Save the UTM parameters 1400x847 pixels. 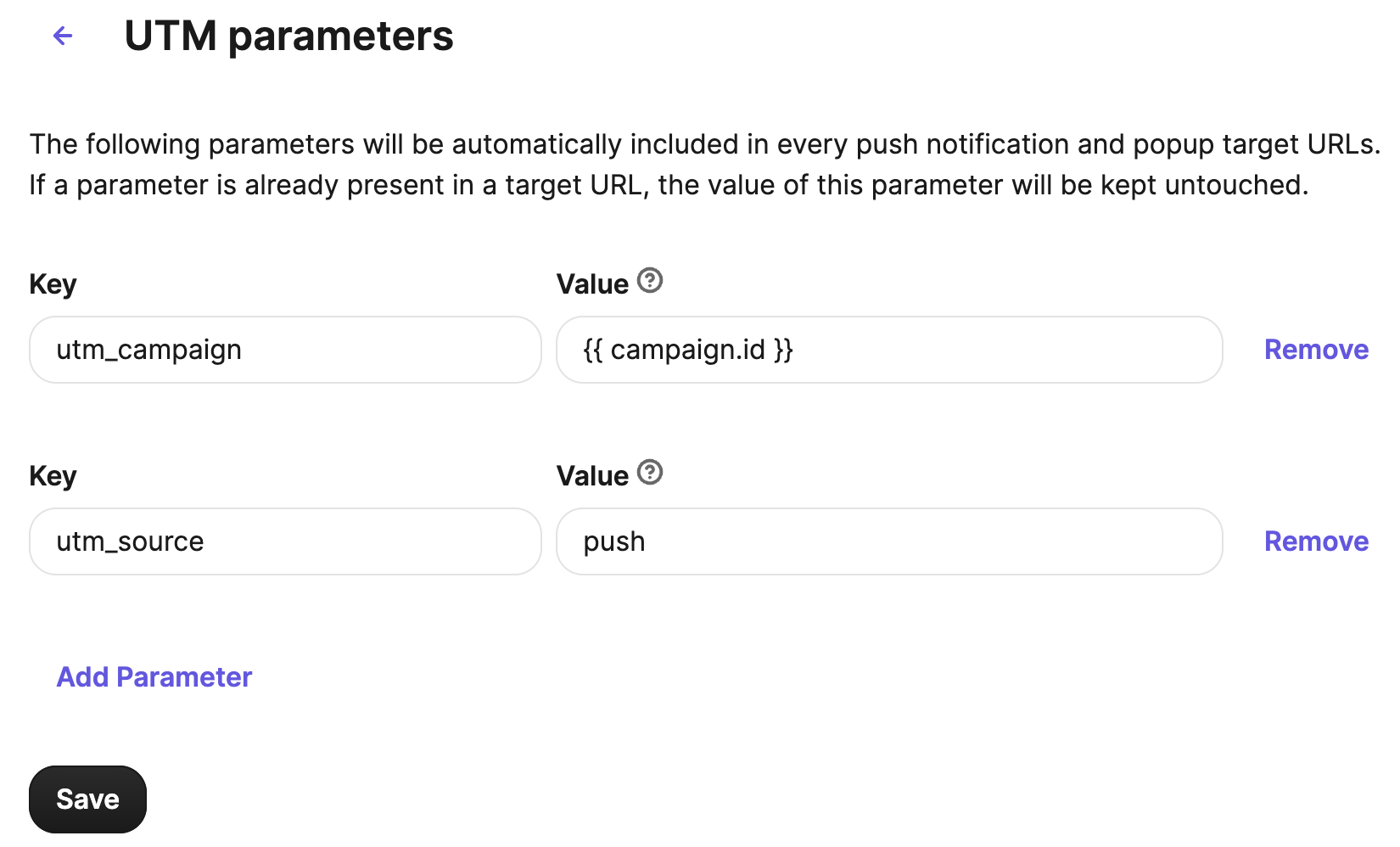click(87, 799)
